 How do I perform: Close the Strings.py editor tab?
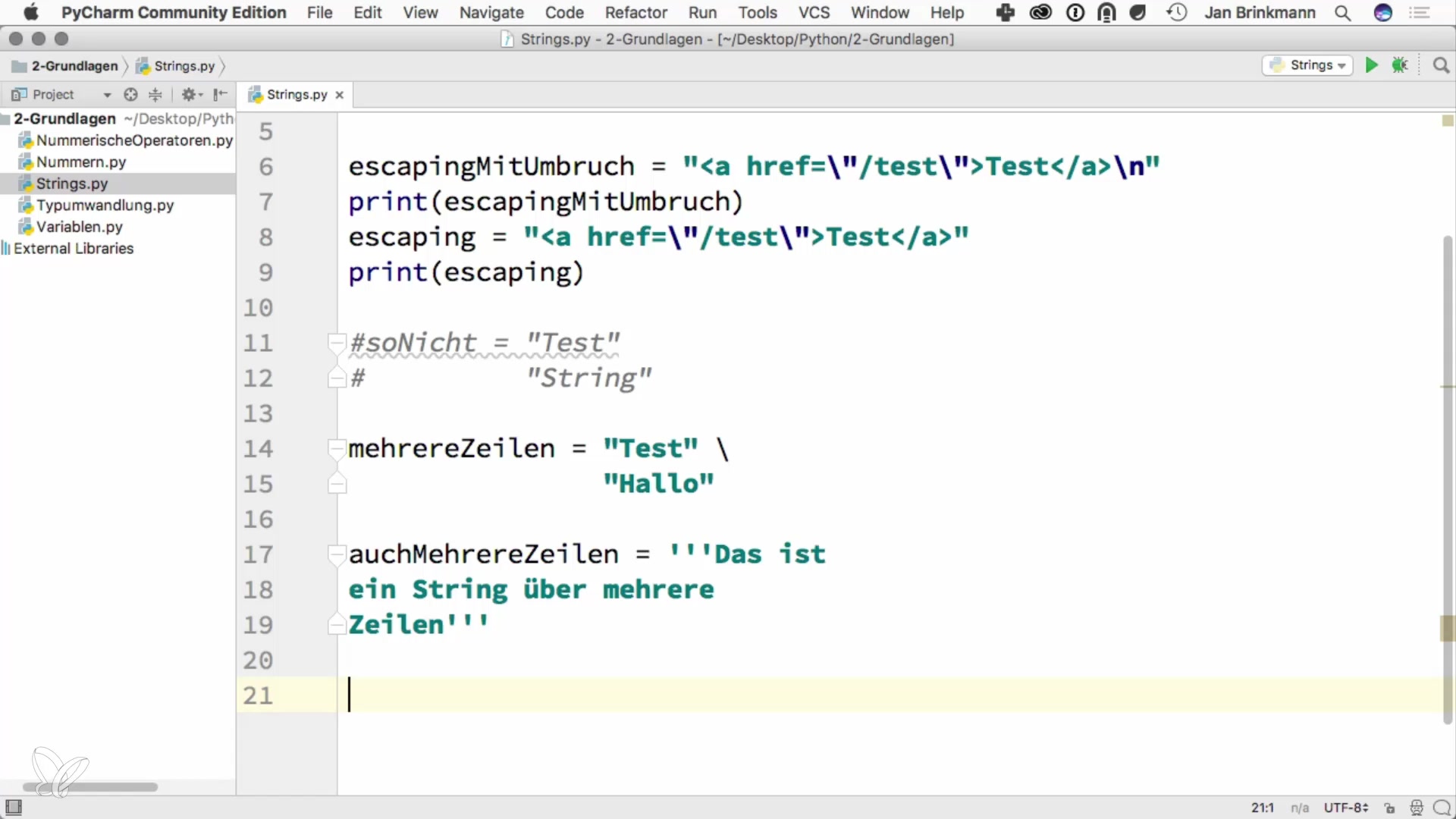coord(340,95)
